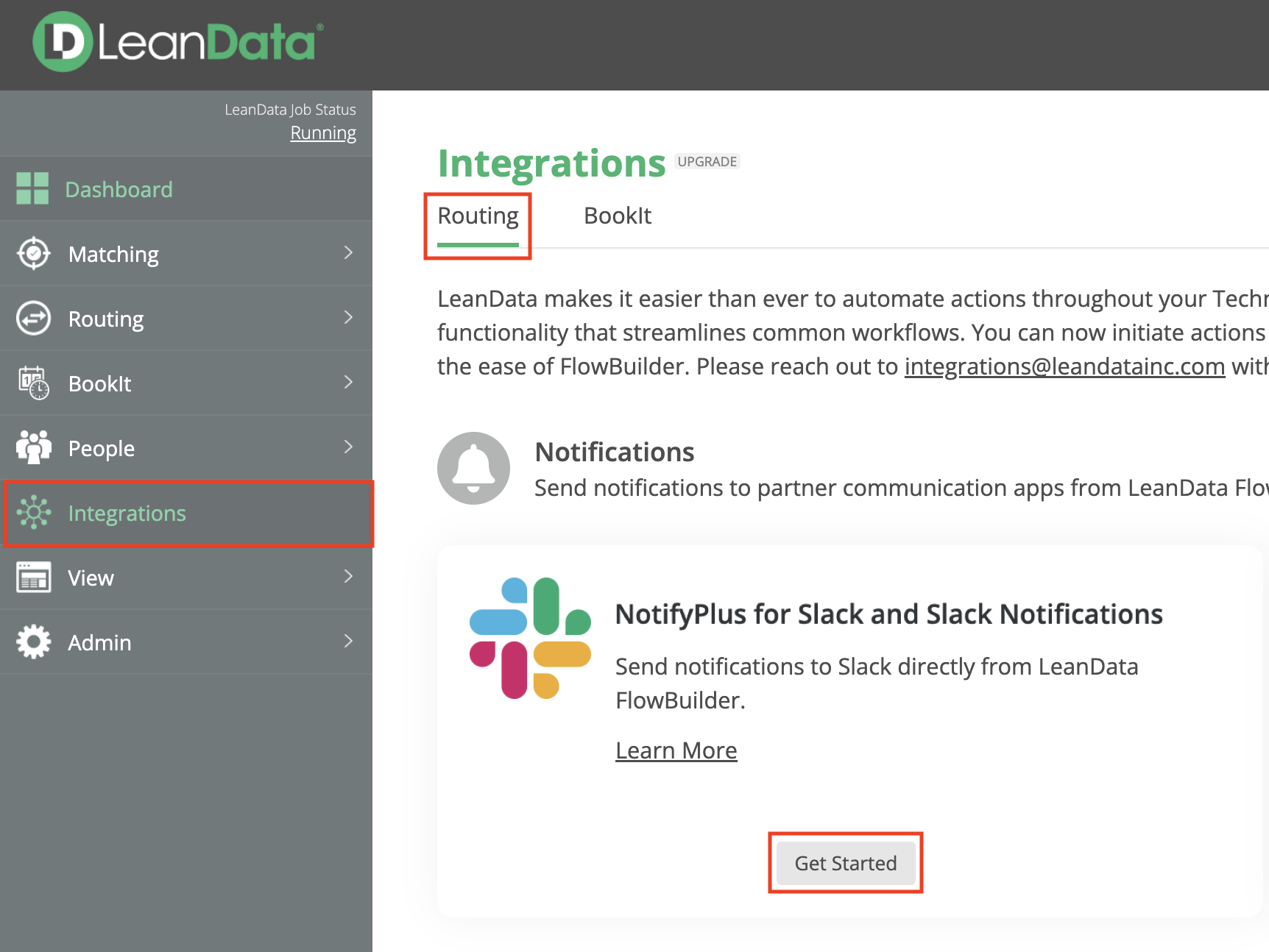Expand the BookIt sidebar chevron
Screen dimensions: 1269x952
click(x=348, y=383)
